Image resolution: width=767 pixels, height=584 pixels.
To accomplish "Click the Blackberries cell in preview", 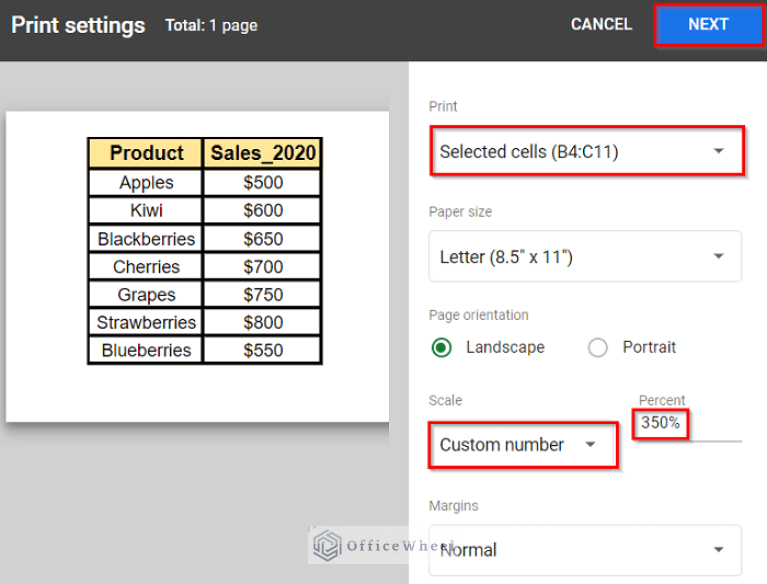I will (146, 239).
